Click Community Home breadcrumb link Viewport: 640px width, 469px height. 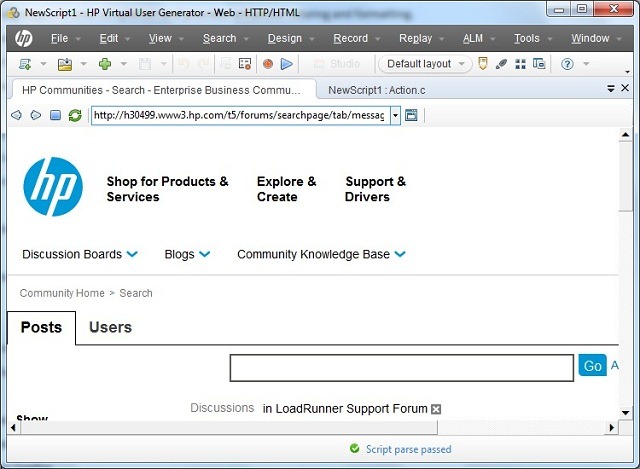click(62, 293)
